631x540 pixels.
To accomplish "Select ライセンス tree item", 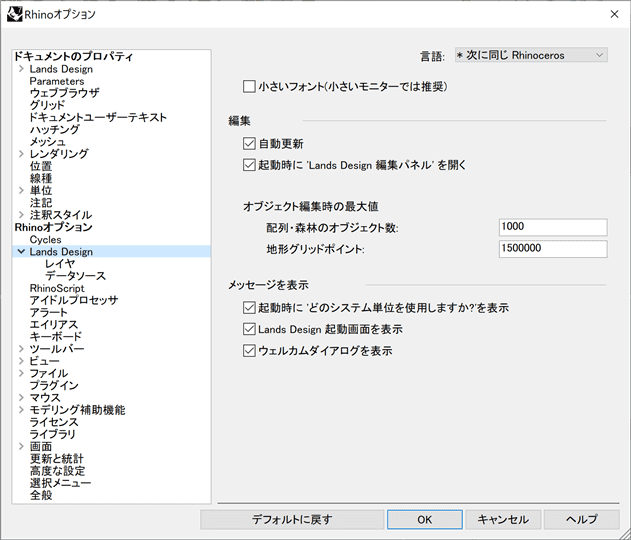I will point(54,422).
